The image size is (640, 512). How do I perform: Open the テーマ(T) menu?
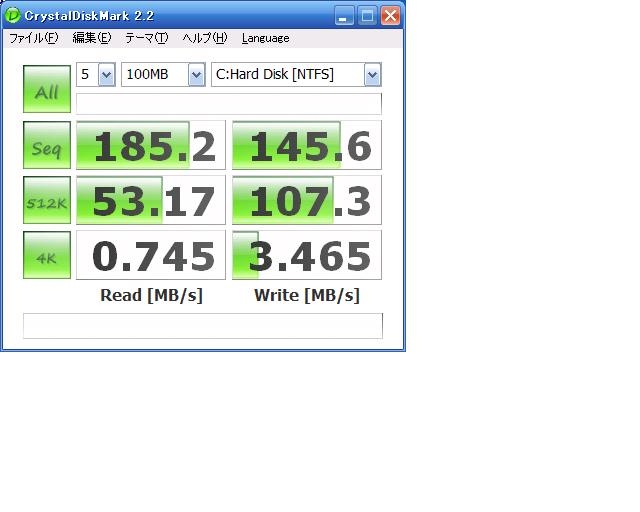[147, 38]
